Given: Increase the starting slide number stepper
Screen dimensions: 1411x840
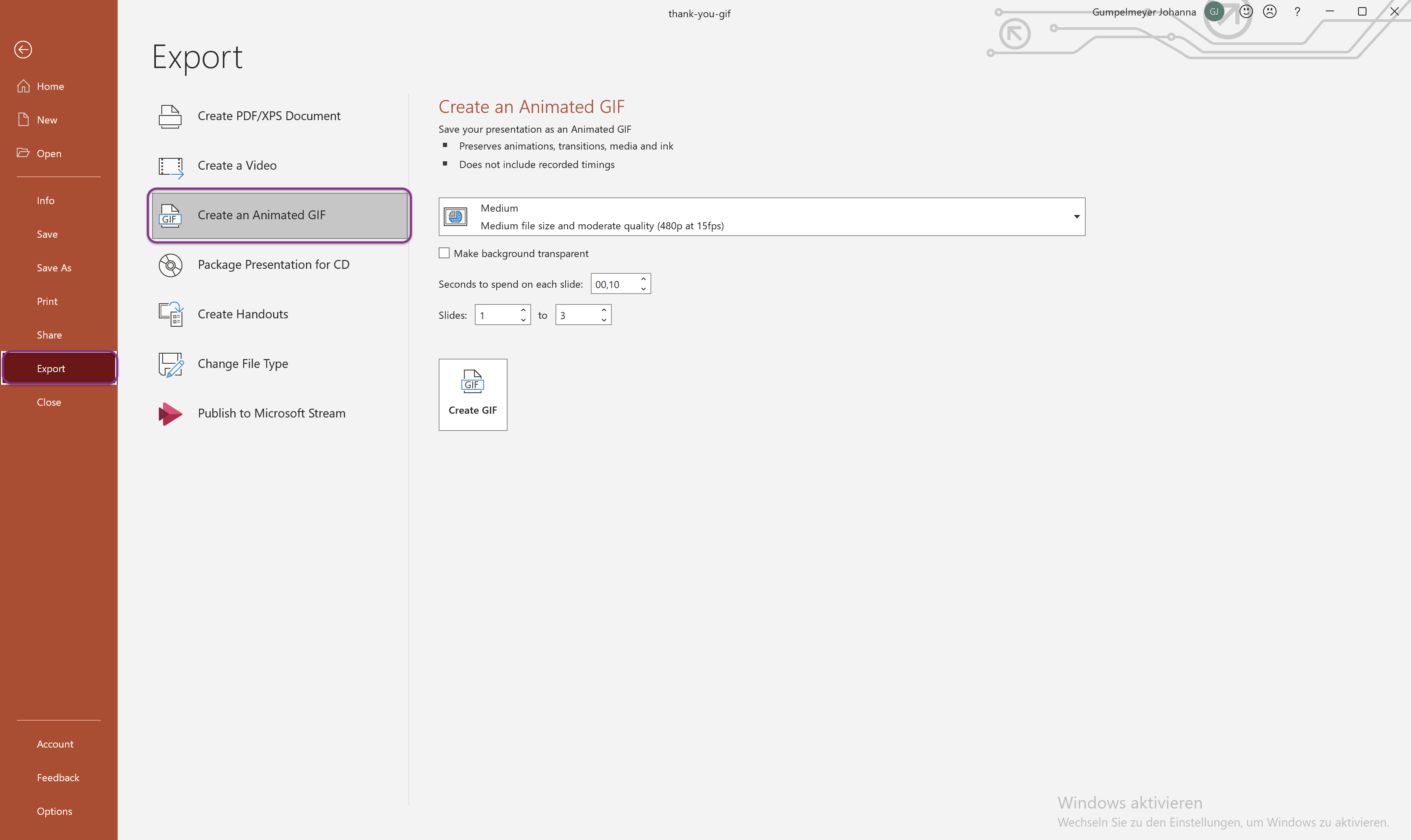Looking at the screenshot, I should pyautogui.click(x=523, y=310).
